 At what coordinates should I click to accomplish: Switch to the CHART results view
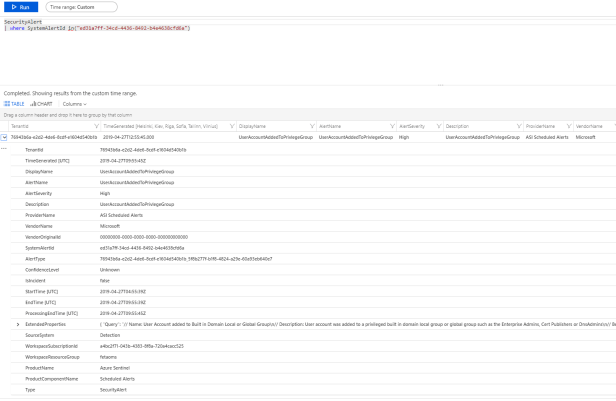click(41, 104)
